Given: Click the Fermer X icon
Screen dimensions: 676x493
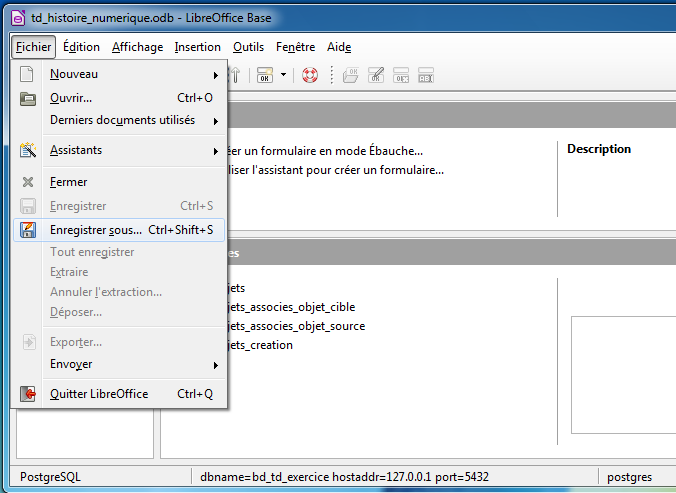Looking at the screenshot, I should pyautogui.click(x=28, y=182).
